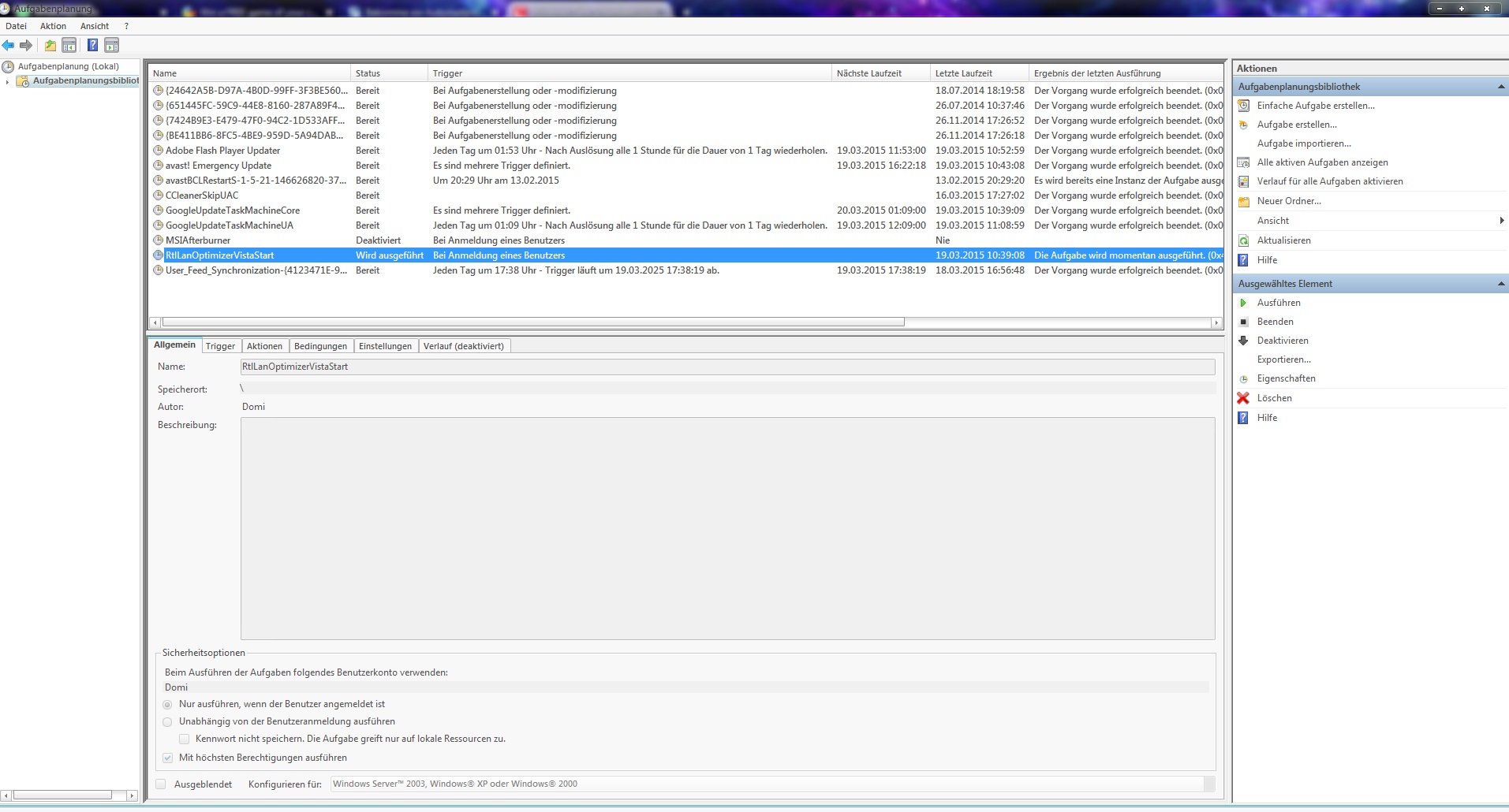
Task: Open the ? help menu
Action: tap(126, 26)
